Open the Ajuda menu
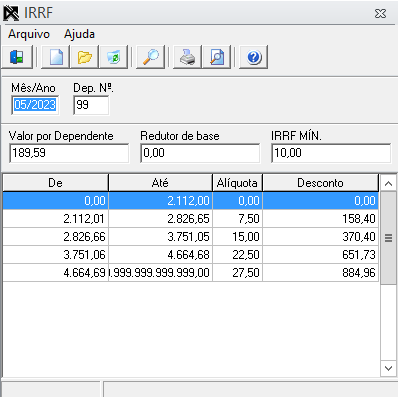The width and height of the screenshot is (398, 397). click(x=79, y=34)
